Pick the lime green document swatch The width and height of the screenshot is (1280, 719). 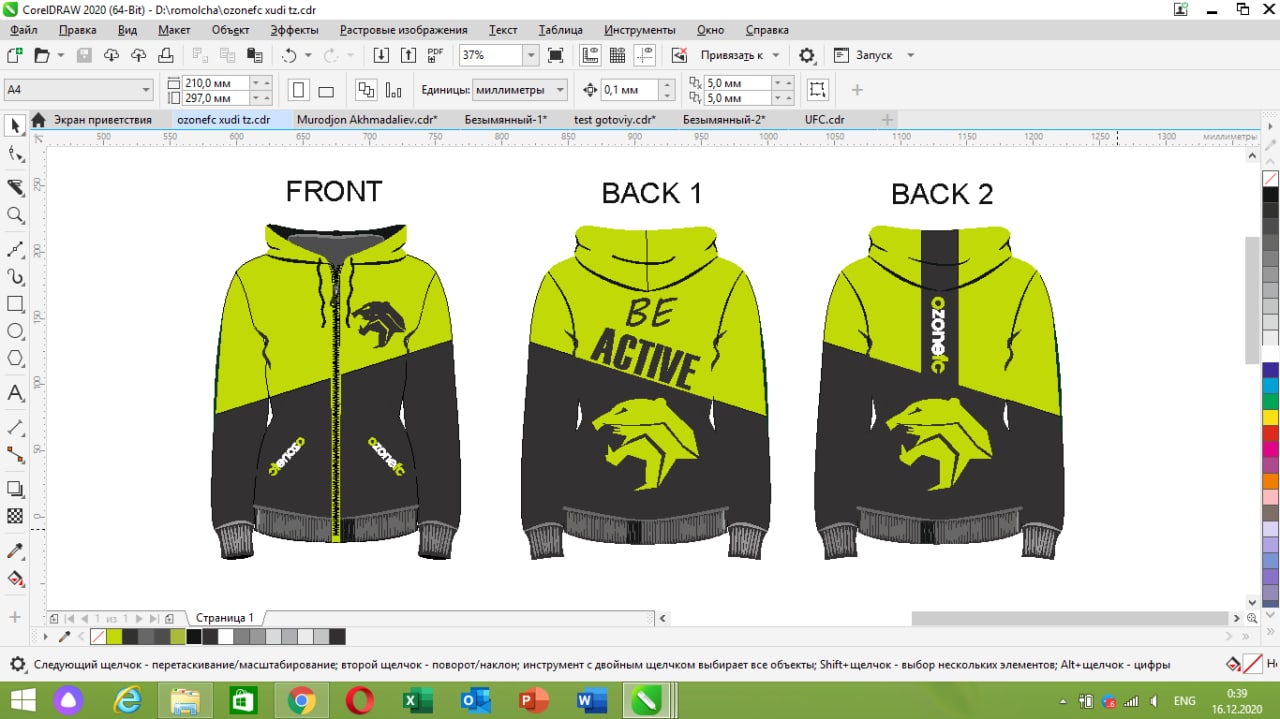tap(114, 637)
